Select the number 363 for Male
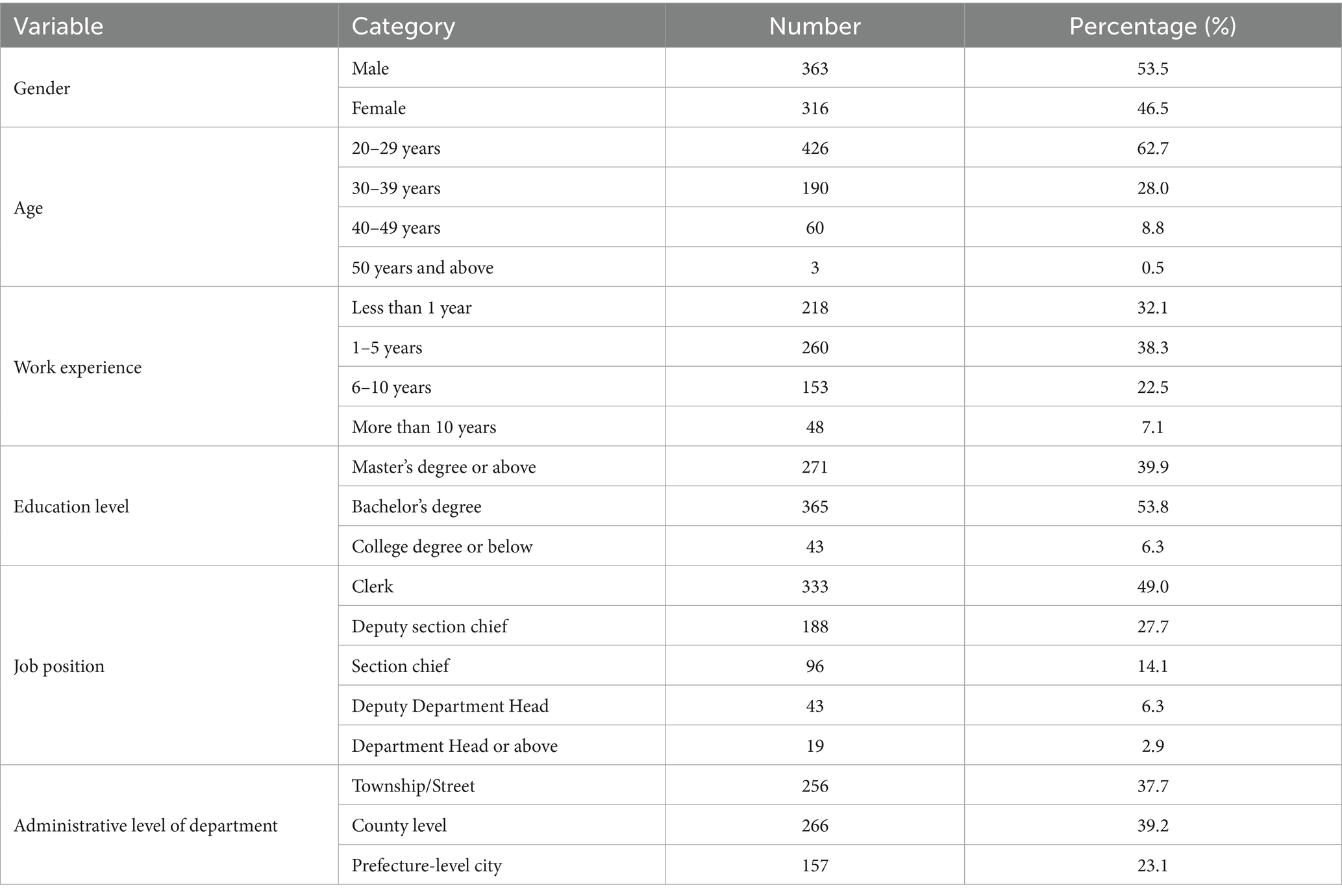Image resolution: width=1342 pixels, height=896 pixels. coord(814,68)
